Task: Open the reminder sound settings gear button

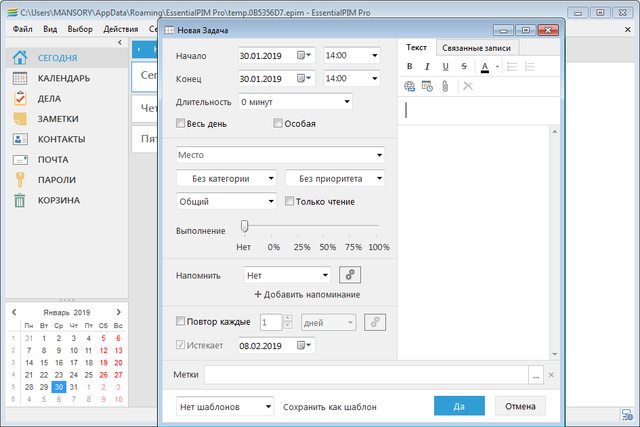Action: click(348, 275)
